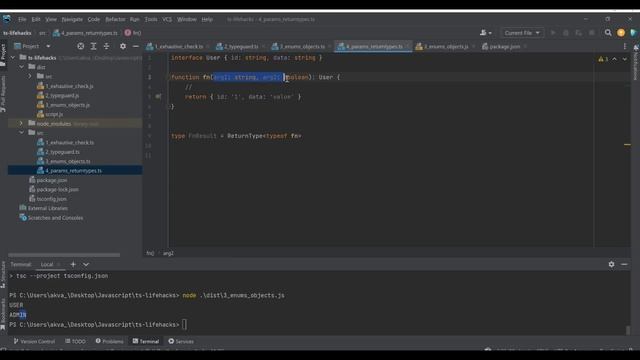Click the gutter icon on line 5

point(158,97)
